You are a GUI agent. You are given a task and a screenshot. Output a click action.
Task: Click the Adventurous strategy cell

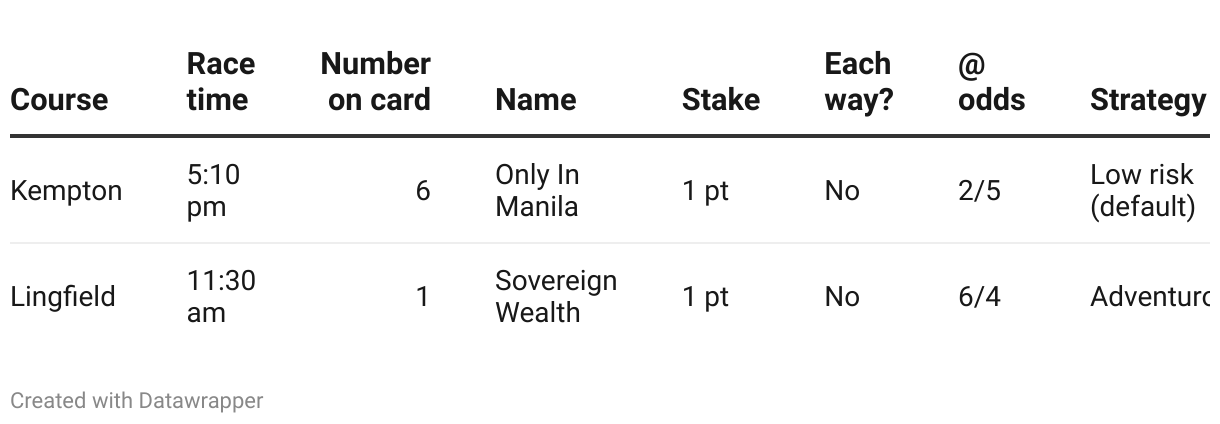(x=1149, y=296)
